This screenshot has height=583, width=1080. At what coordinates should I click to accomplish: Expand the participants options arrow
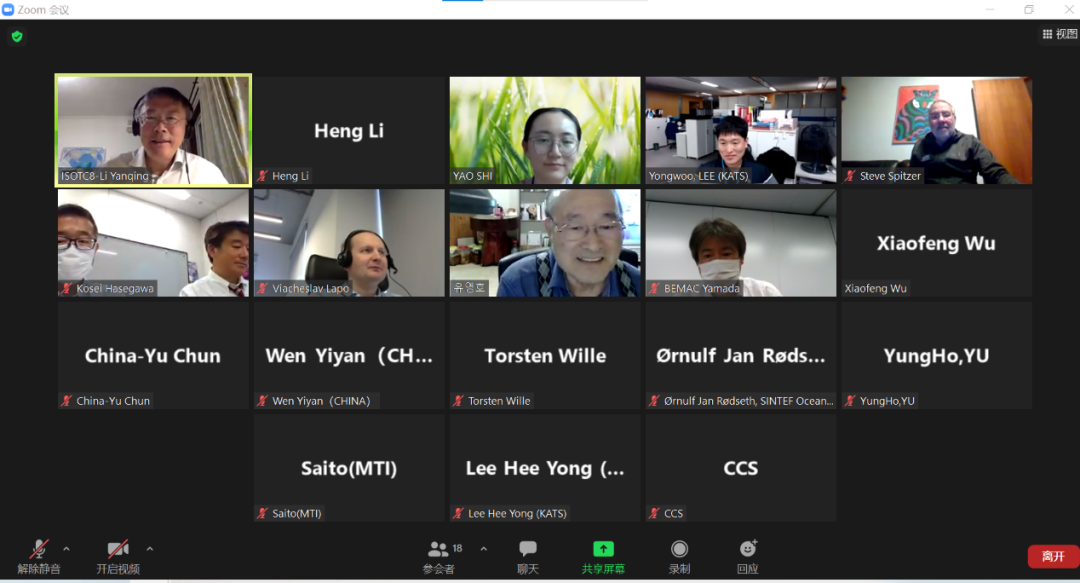[x=484, y=549]
